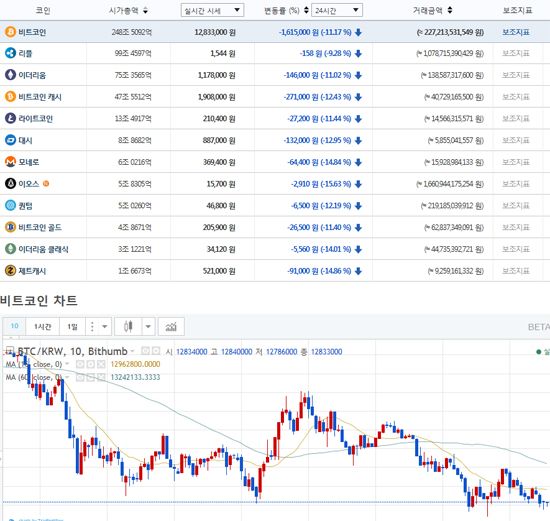Switch chart to 1일 interval

point(72,327)
